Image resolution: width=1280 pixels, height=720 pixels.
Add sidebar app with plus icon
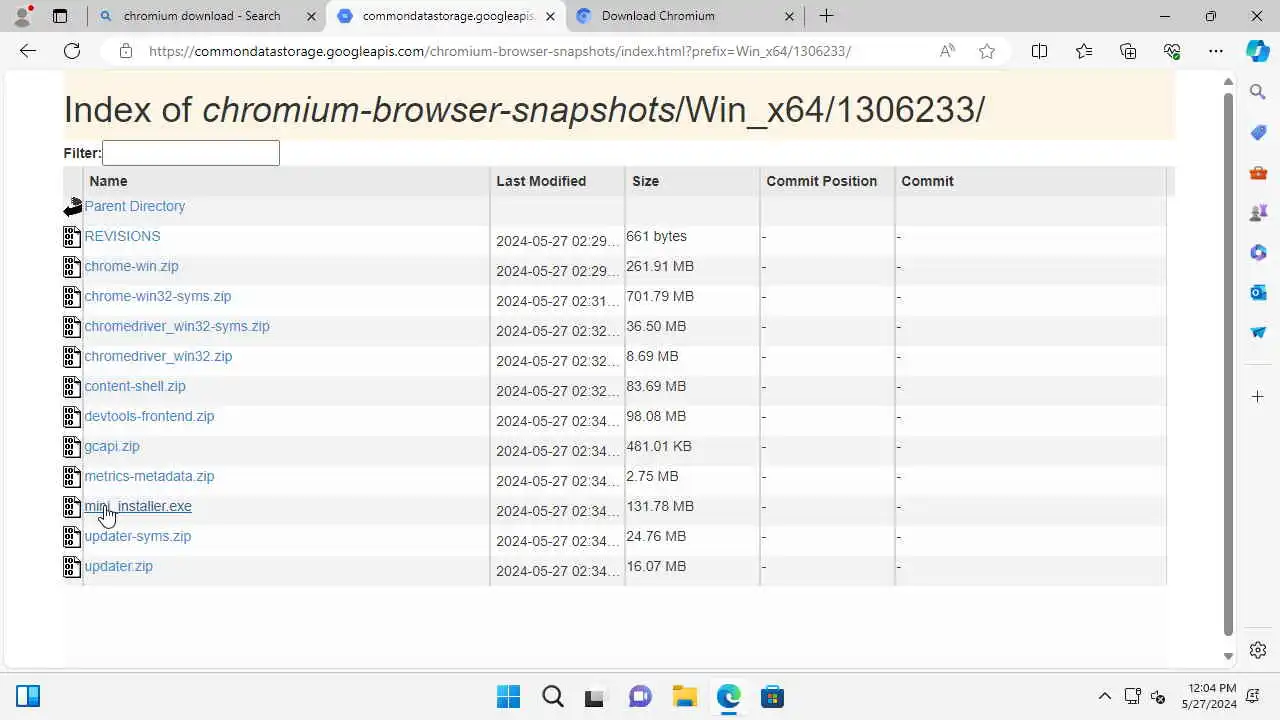(x=1258, y=397)
